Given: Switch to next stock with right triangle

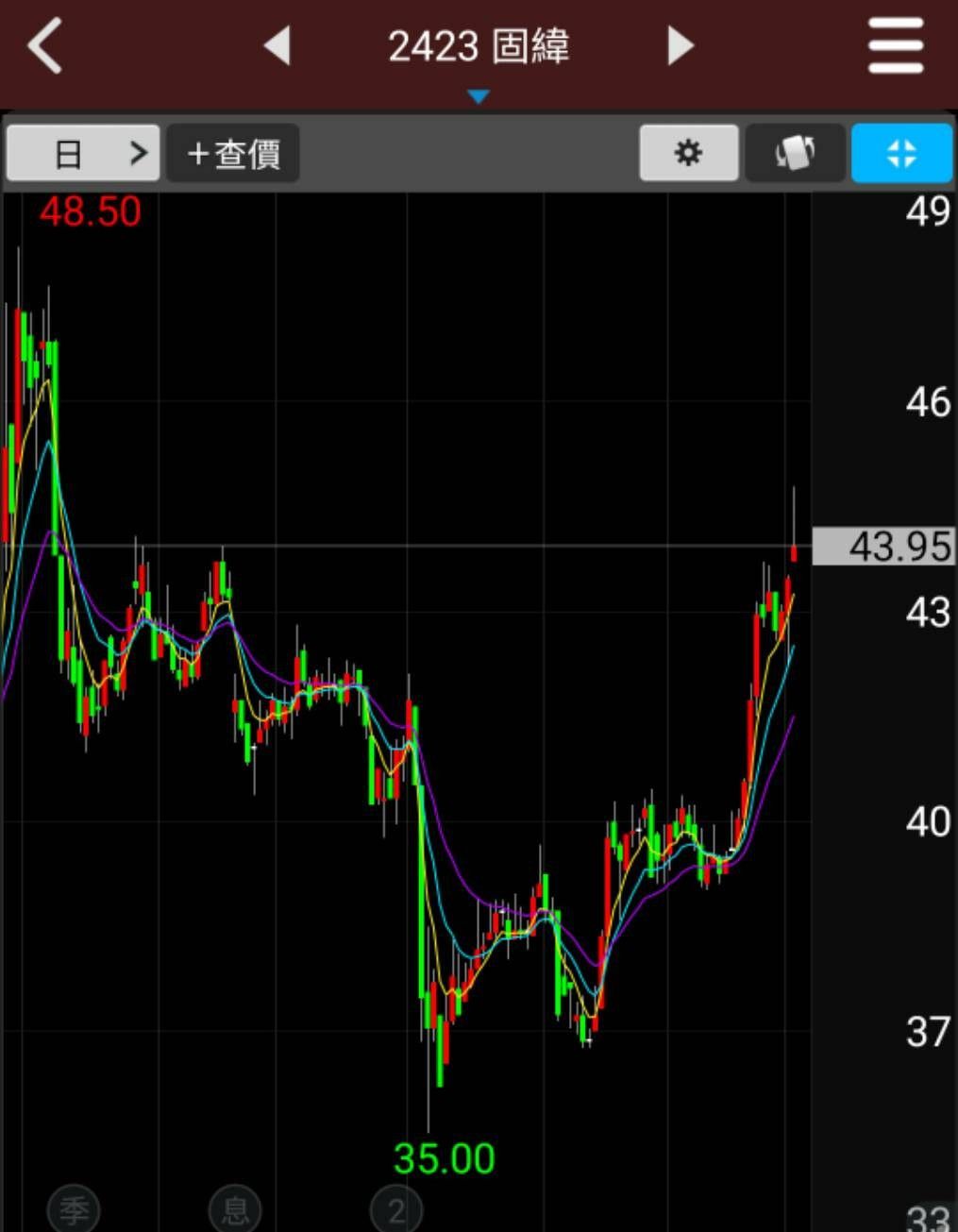Looking at the screenshot, I should point(681,45).
